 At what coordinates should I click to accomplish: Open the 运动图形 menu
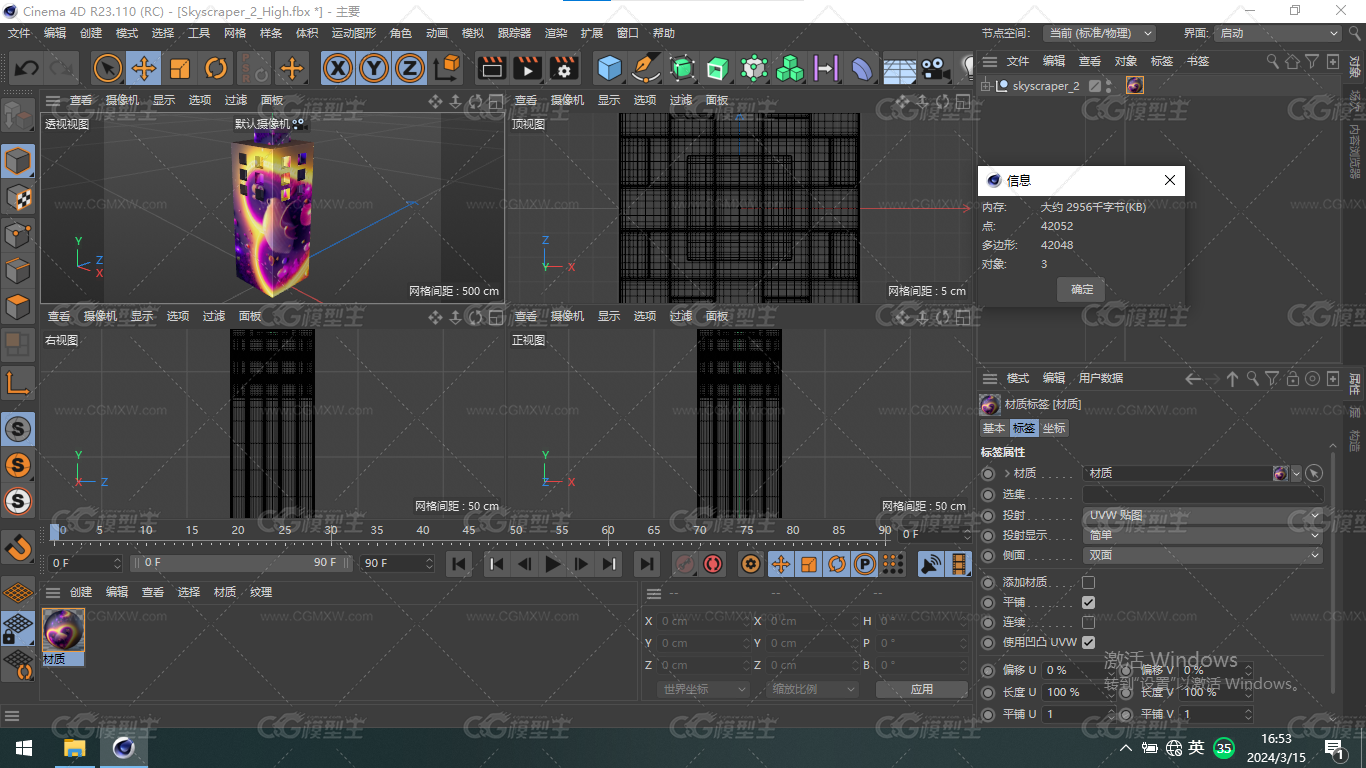click(x=354, y=33)
